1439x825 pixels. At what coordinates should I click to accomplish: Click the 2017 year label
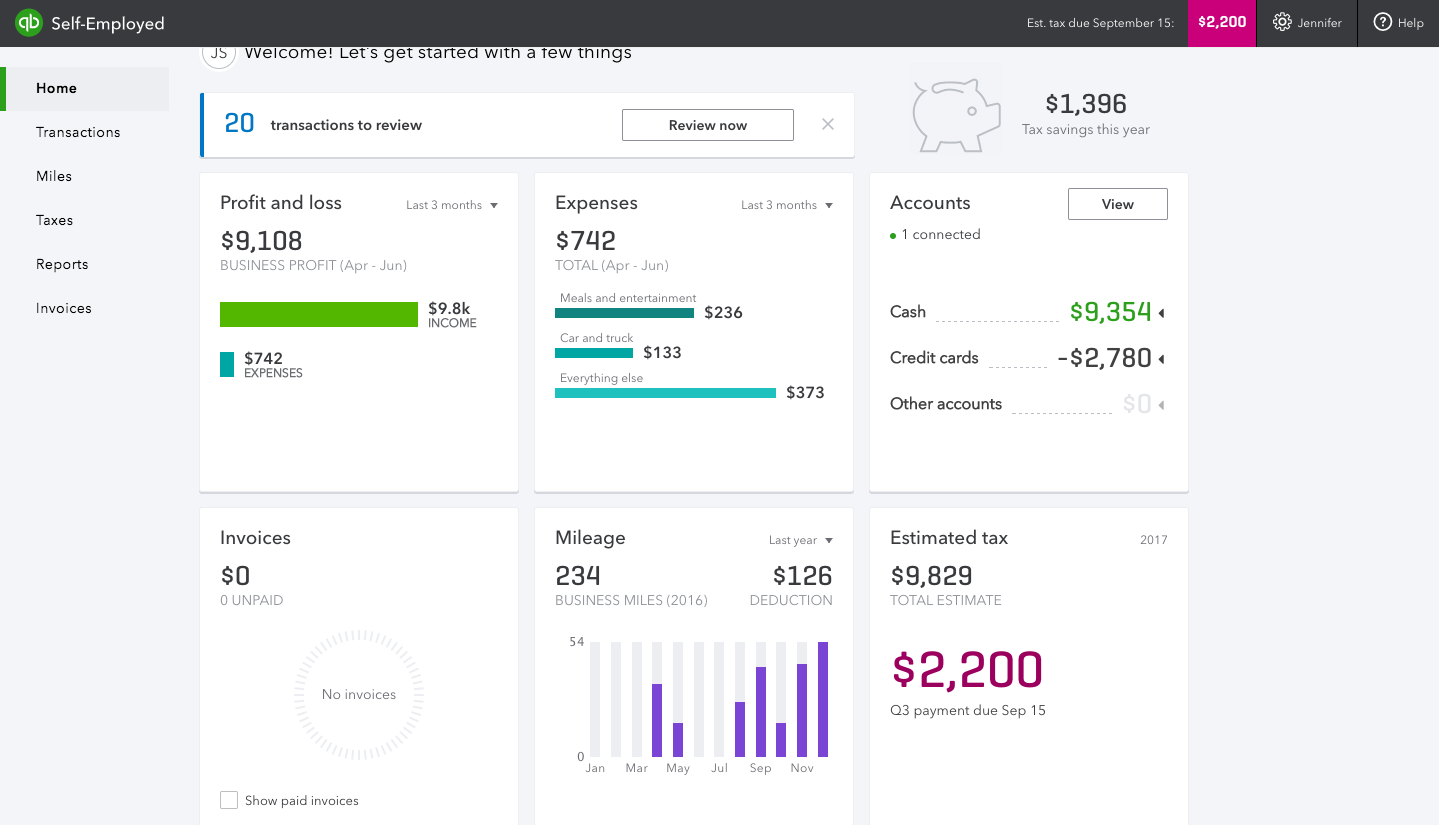click(x=1154, y=540)
